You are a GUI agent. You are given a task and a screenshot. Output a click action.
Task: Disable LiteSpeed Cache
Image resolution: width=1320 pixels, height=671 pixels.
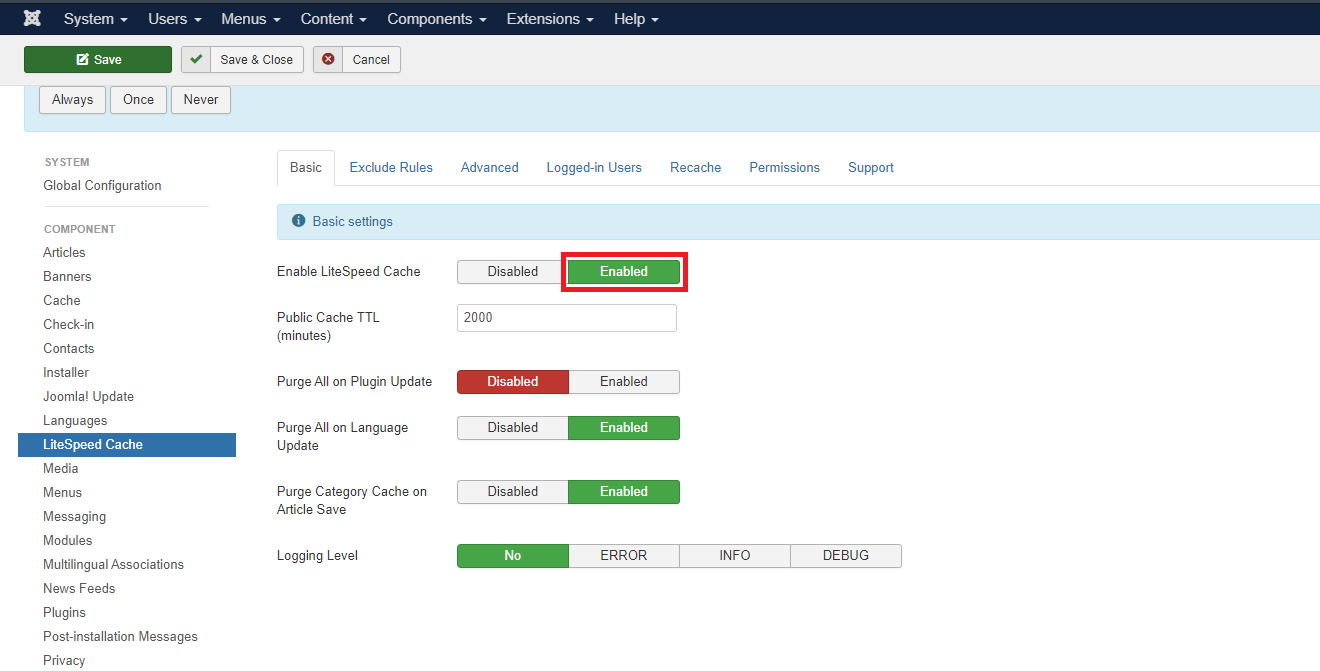512,272
